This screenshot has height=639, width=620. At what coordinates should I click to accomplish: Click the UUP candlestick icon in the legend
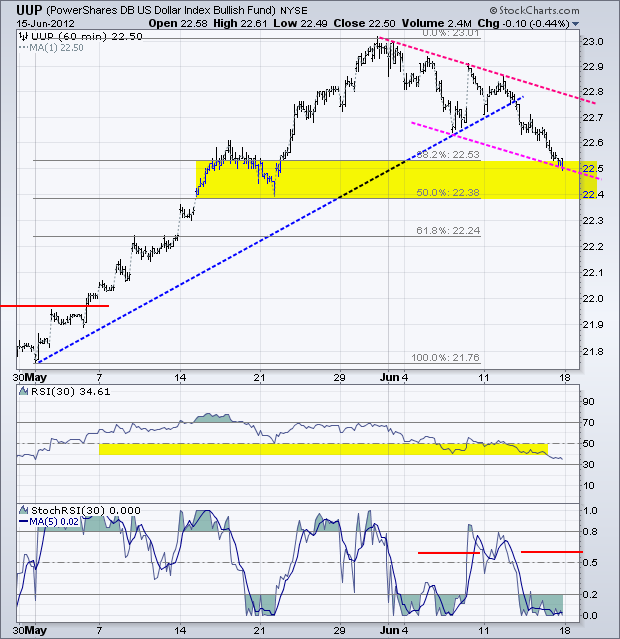coord(24,37)
